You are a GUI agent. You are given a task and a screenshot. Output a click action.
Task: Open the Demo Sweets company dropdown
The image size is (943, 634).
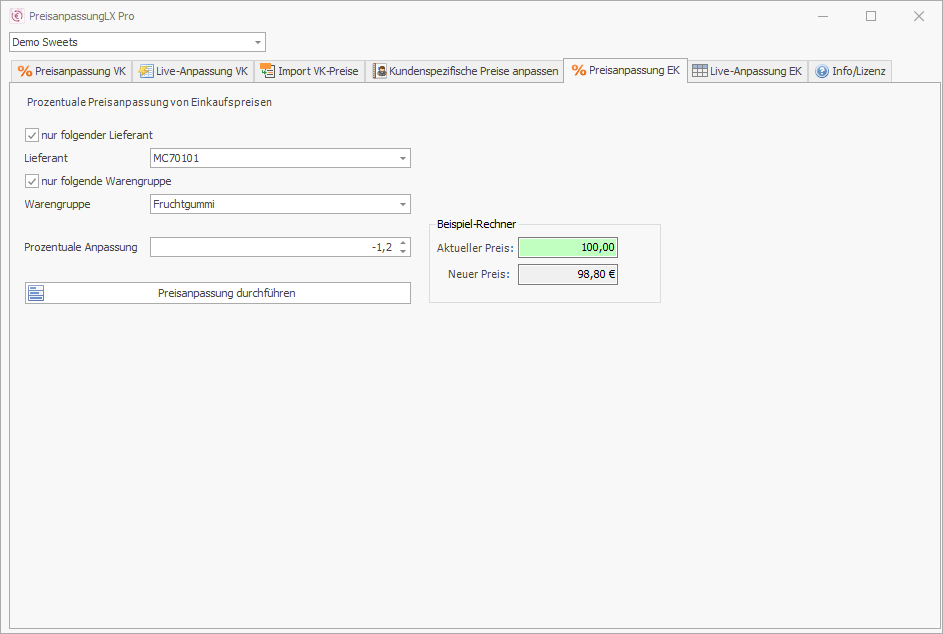point(257,42)
